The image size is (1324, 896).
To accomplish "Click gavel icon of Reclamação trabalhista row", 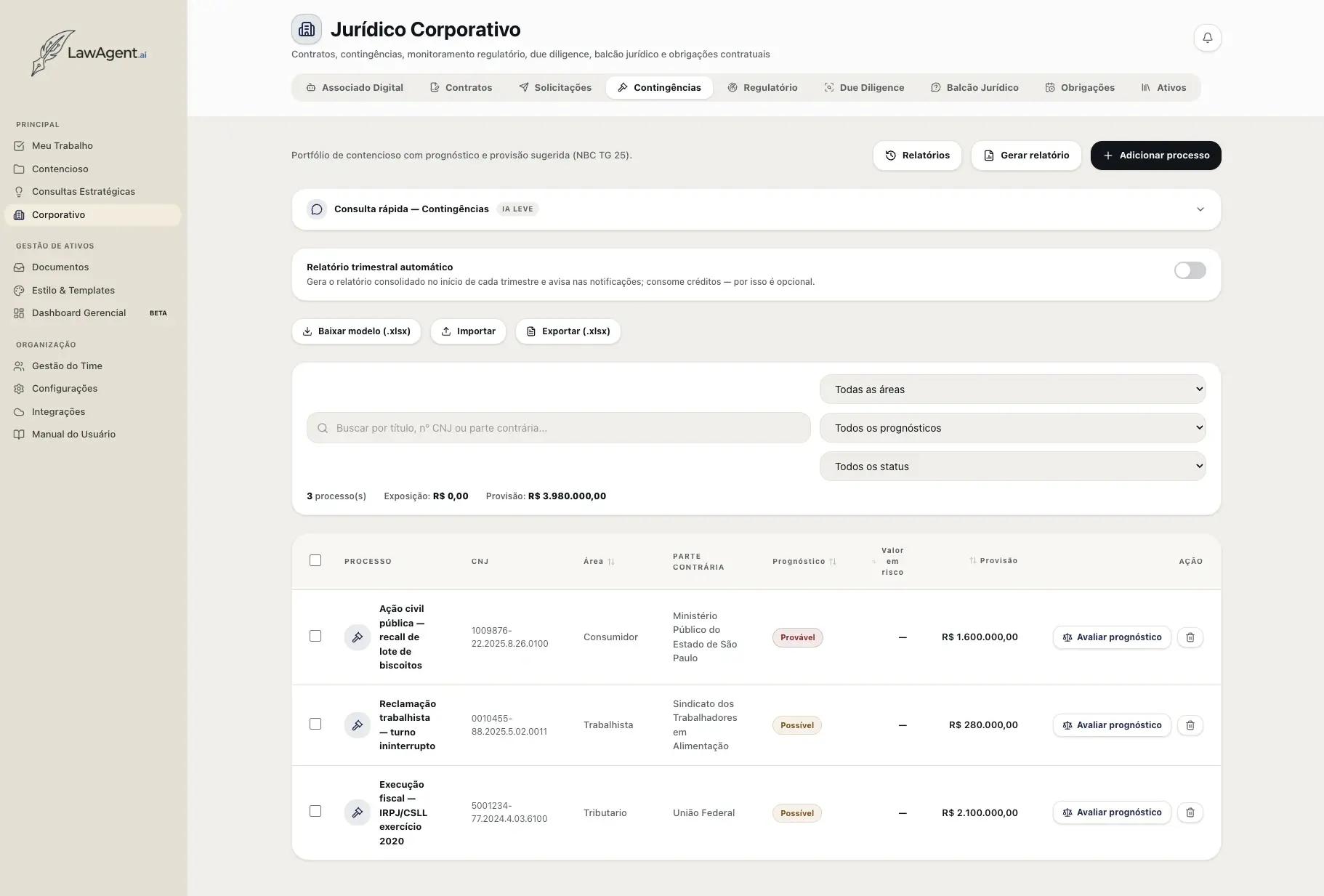I will point(358,725).
